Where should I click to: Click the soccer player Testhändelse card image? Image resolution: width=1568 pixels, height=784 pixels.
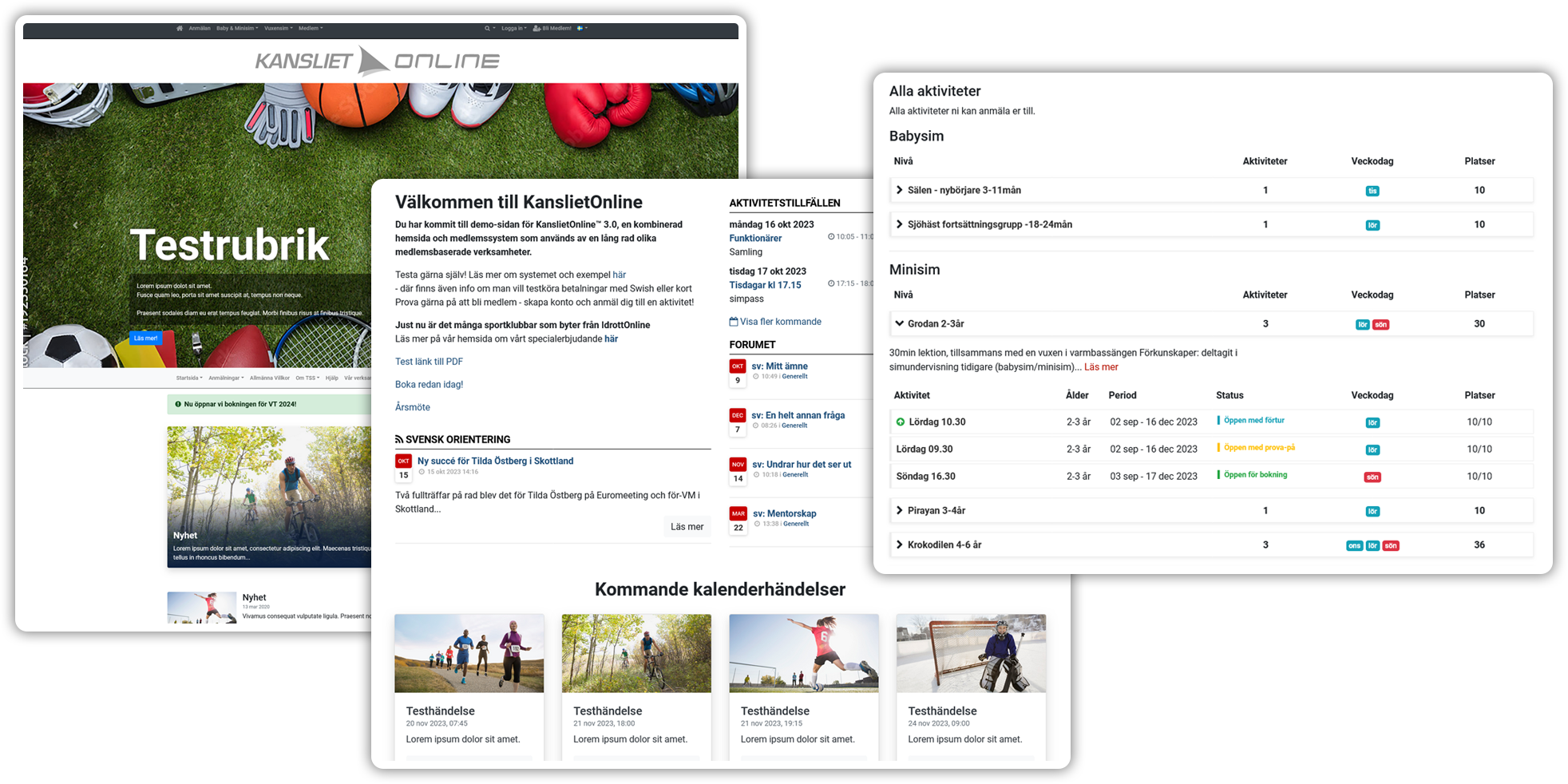(804, 653)
